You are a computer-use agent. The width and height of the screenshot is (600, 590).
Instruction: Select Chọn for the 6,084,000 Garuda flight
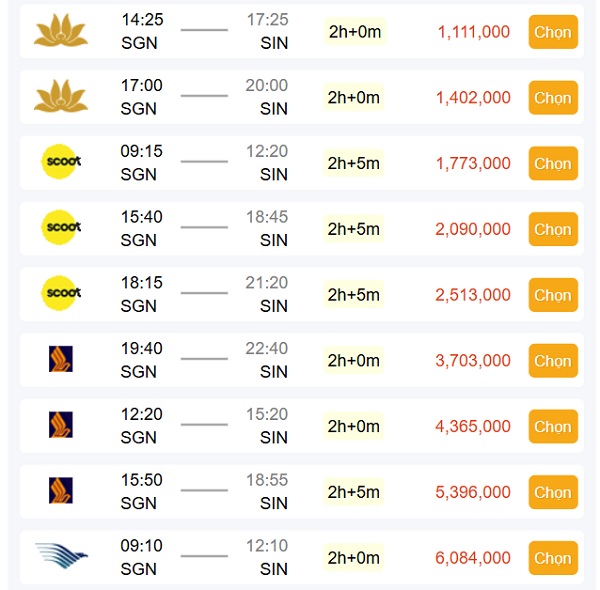click(x=553, y=558)
